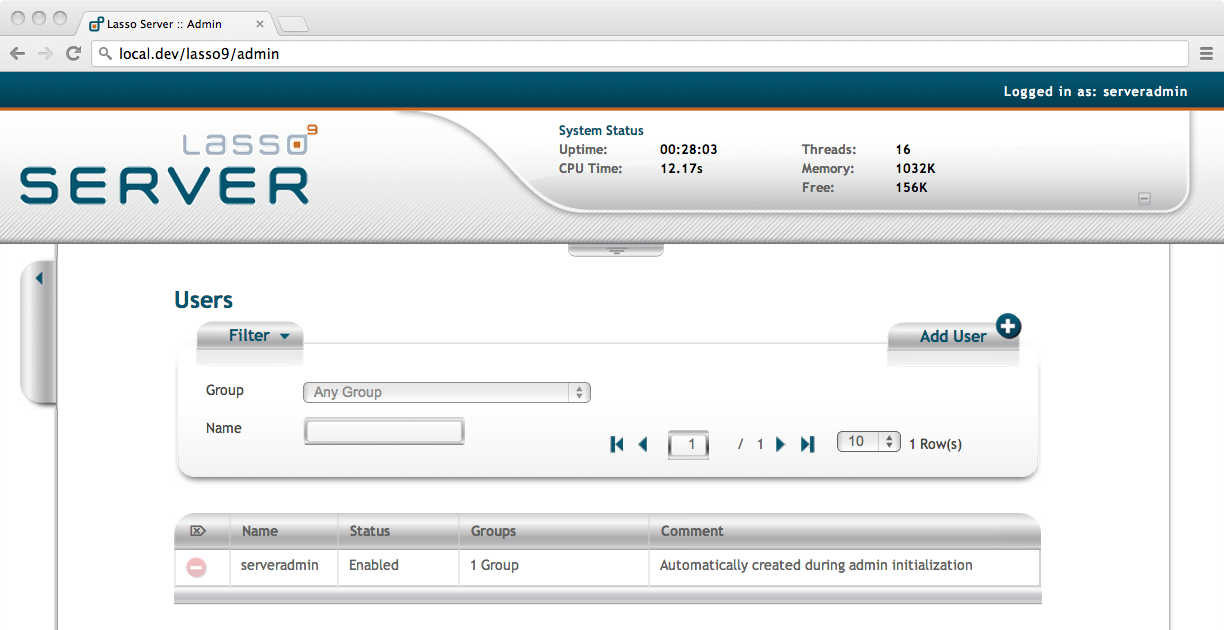1224x630 pixels.
Task: Sort by the Status column header
Action: (x=370, y=531)
